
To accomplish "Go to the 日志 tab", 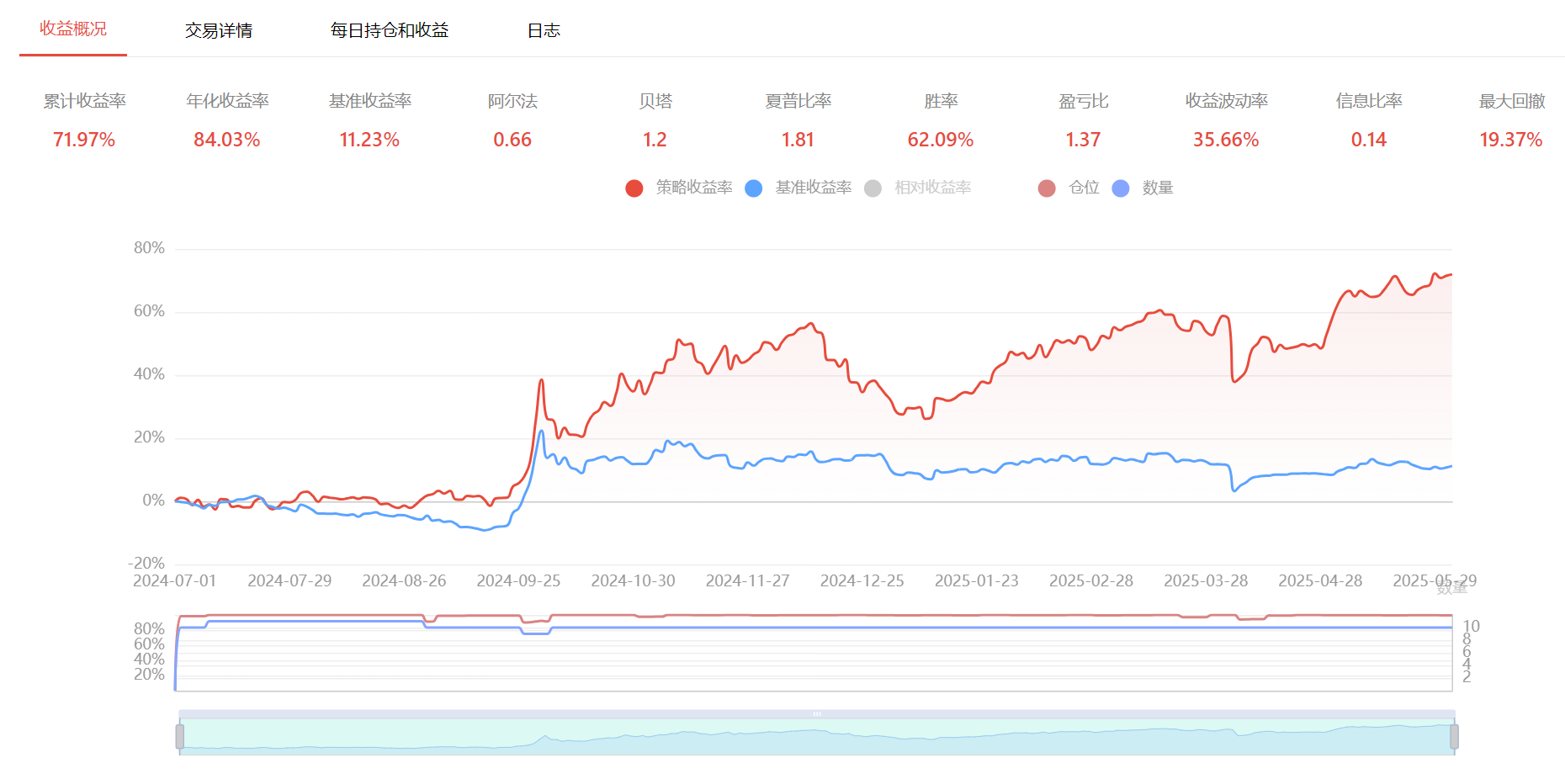I will (x=544, y=30).
